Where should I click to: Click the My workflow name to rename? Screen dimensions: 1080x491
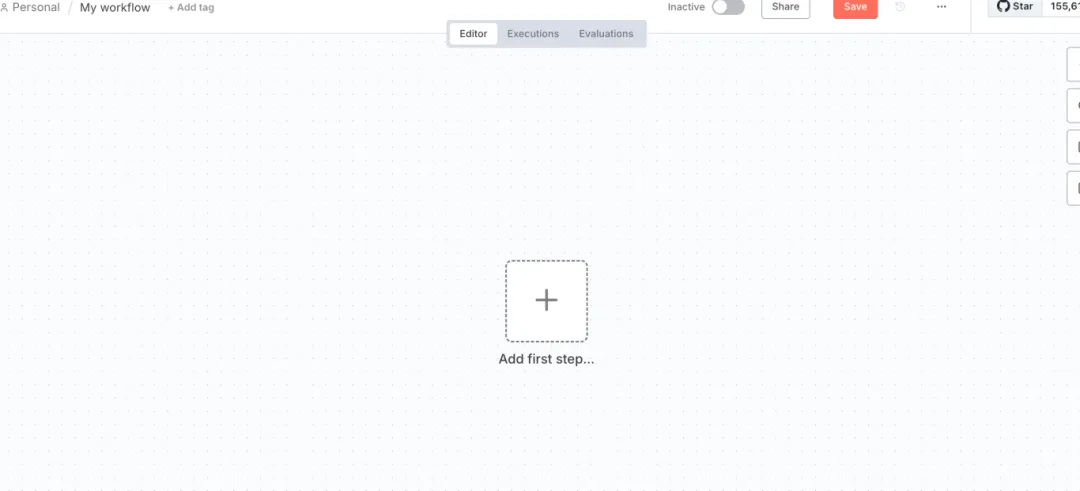coord(115,8)
